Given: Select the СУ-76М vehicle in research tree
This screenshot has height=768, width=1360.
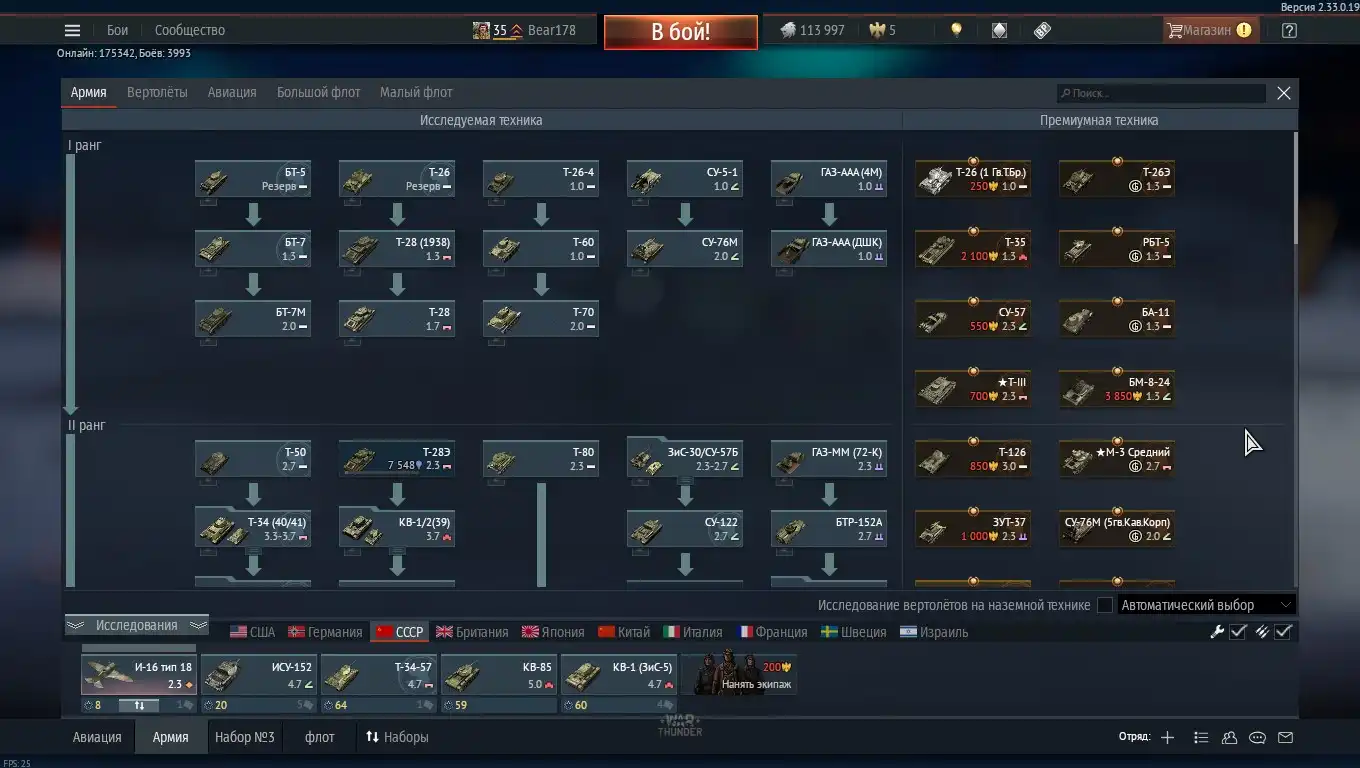Looking at the screenshot, I should point(685,249).
